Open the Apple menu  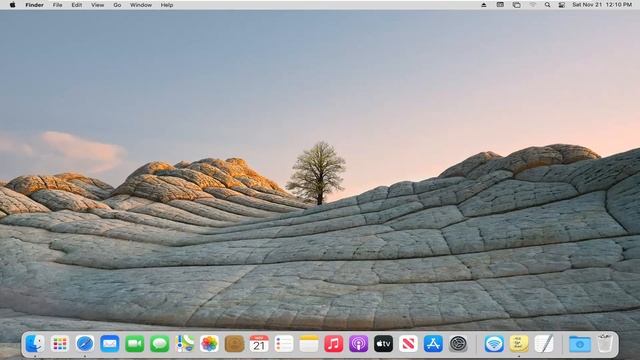click(x=13, y=5)
